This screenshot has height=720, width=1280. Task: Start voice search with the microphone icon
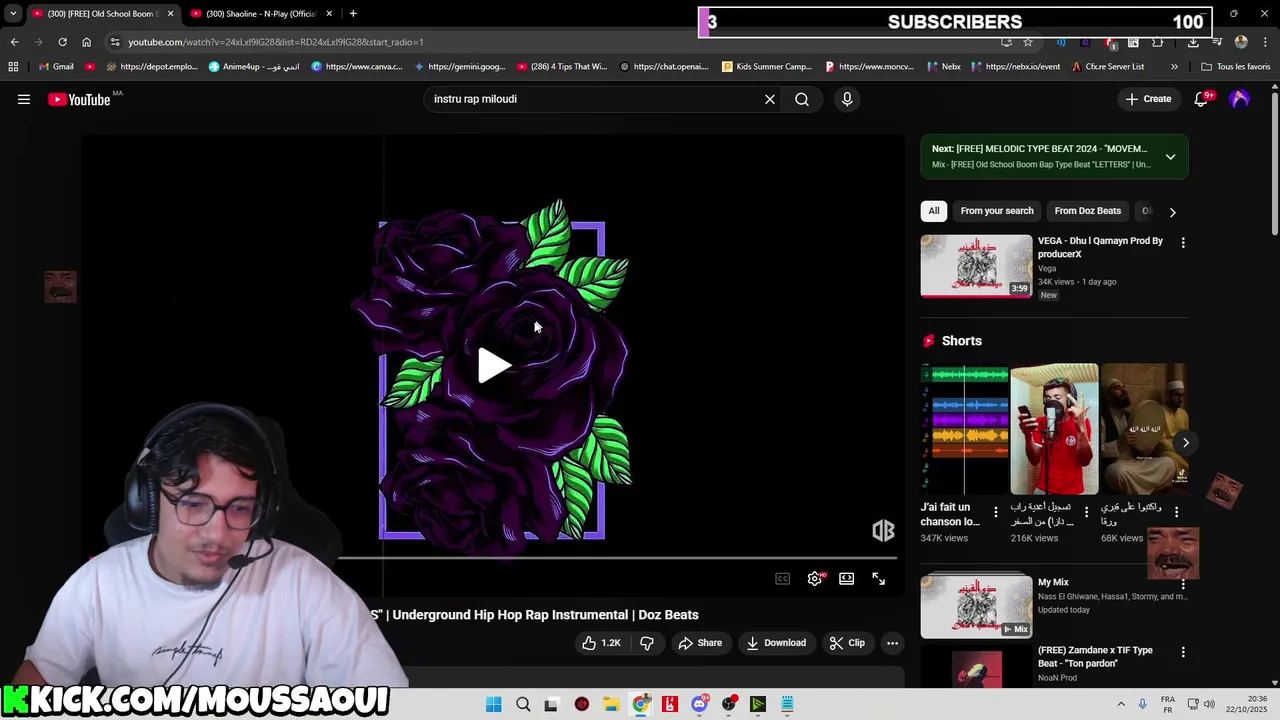[847, 99]
